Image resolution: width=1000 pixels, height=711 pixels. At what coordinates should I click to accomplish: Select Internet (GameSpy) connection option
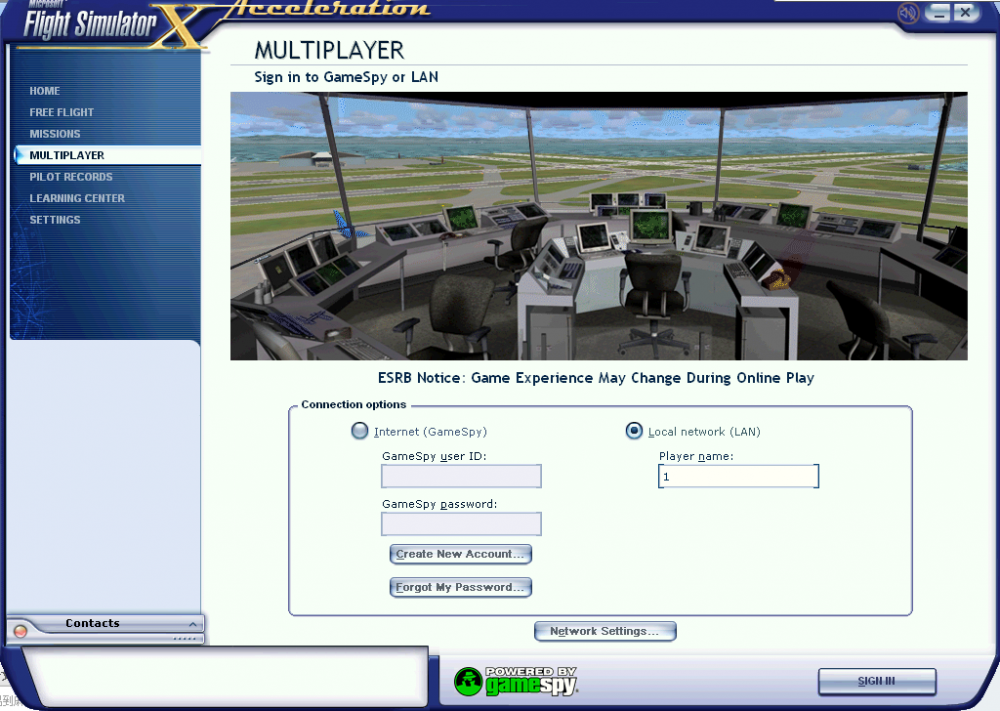click(x=360, y=431)
